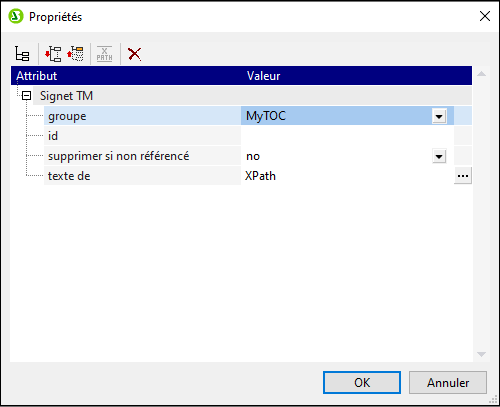Click the scrollbar up arrow
The image size is (500, 407).
(481, 74)
